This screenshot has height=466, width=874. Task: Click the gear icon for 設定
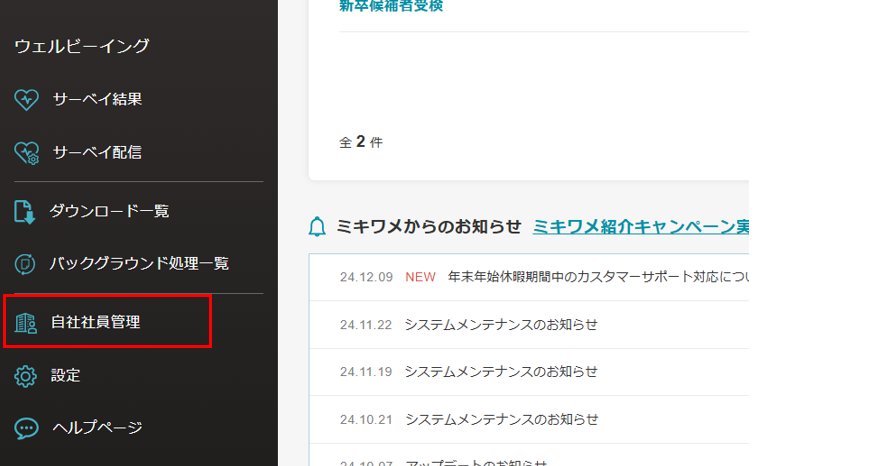point(25,376)
